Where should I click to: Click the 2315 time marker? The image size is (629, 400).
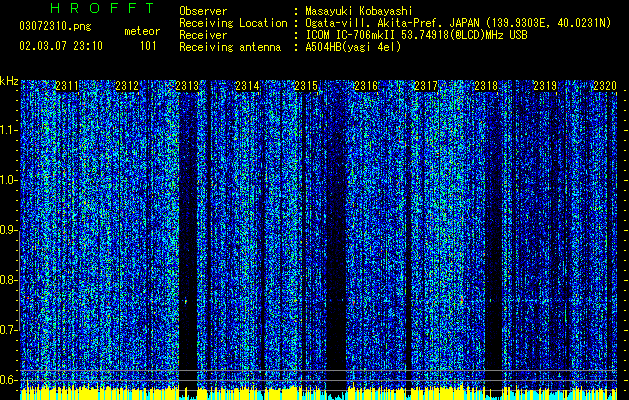tap(306, 86)
